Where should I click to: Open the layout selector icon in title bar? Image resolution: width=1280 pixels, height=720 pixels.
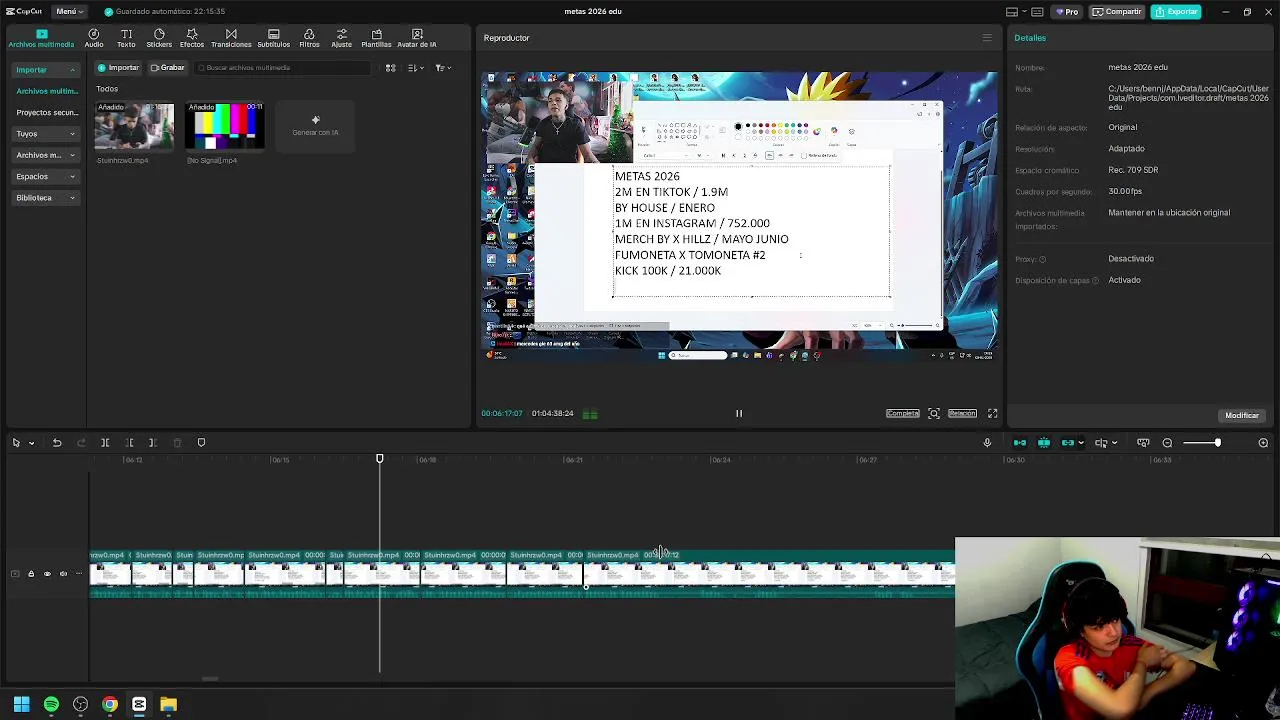(x=1014, y=12)
